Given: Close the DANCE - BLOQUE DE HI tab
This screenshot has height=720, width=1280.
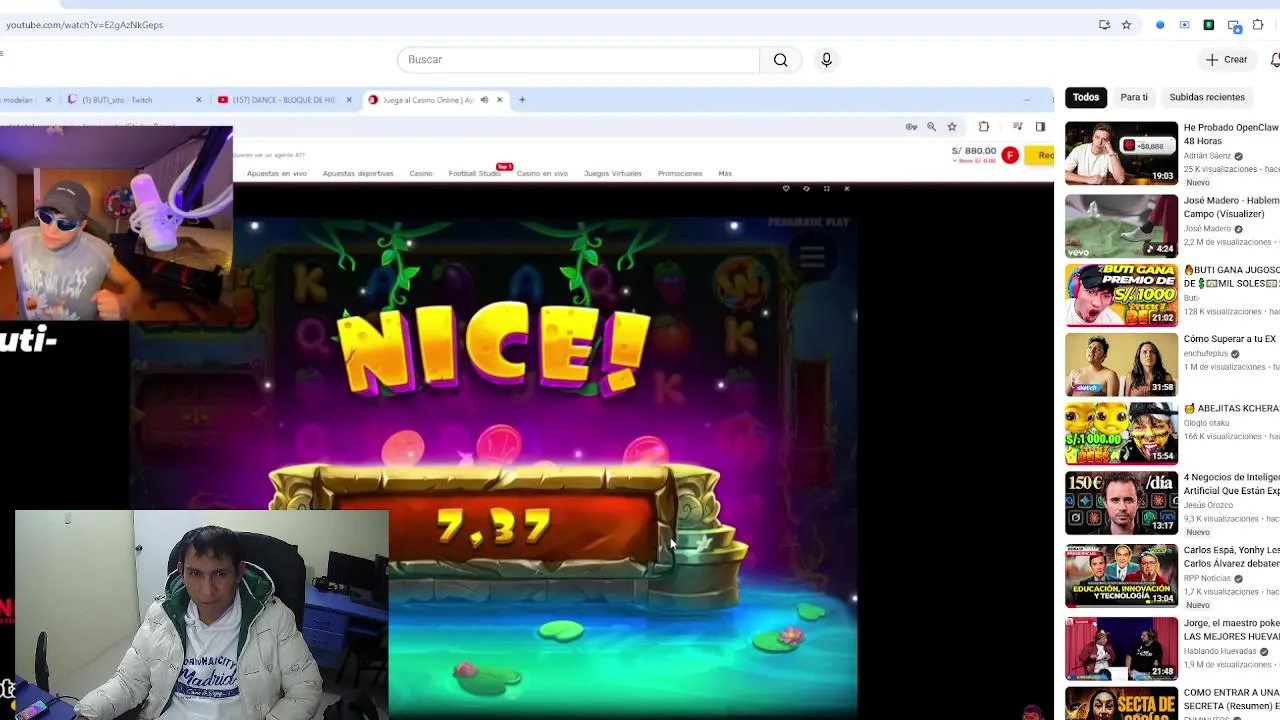Looking at the screenshot, I should coord(349,100).
